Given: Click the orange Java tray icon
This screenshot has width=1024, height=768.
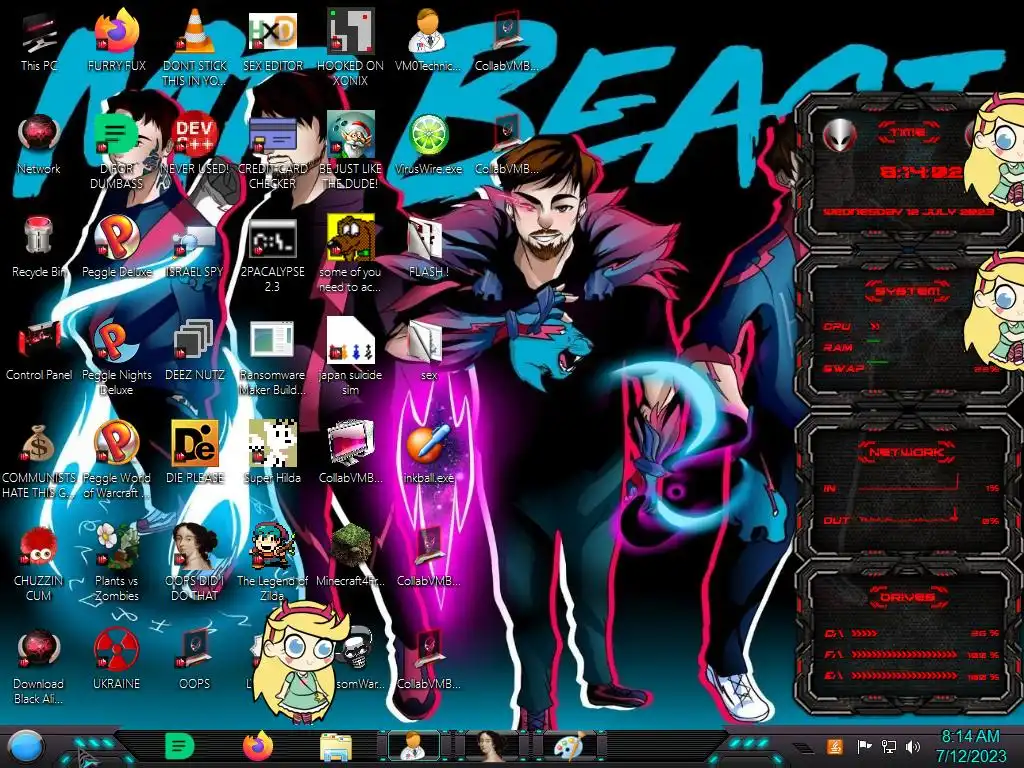Looking at the screenshot, I should [834, 746].
